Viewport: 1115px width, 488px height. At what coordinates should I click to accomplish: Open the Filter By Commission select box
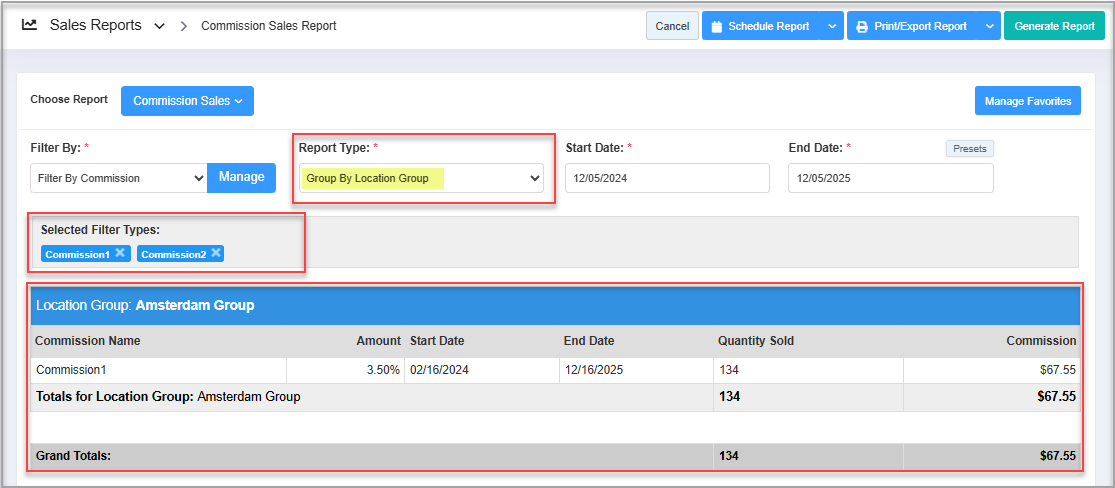(118, 178)
